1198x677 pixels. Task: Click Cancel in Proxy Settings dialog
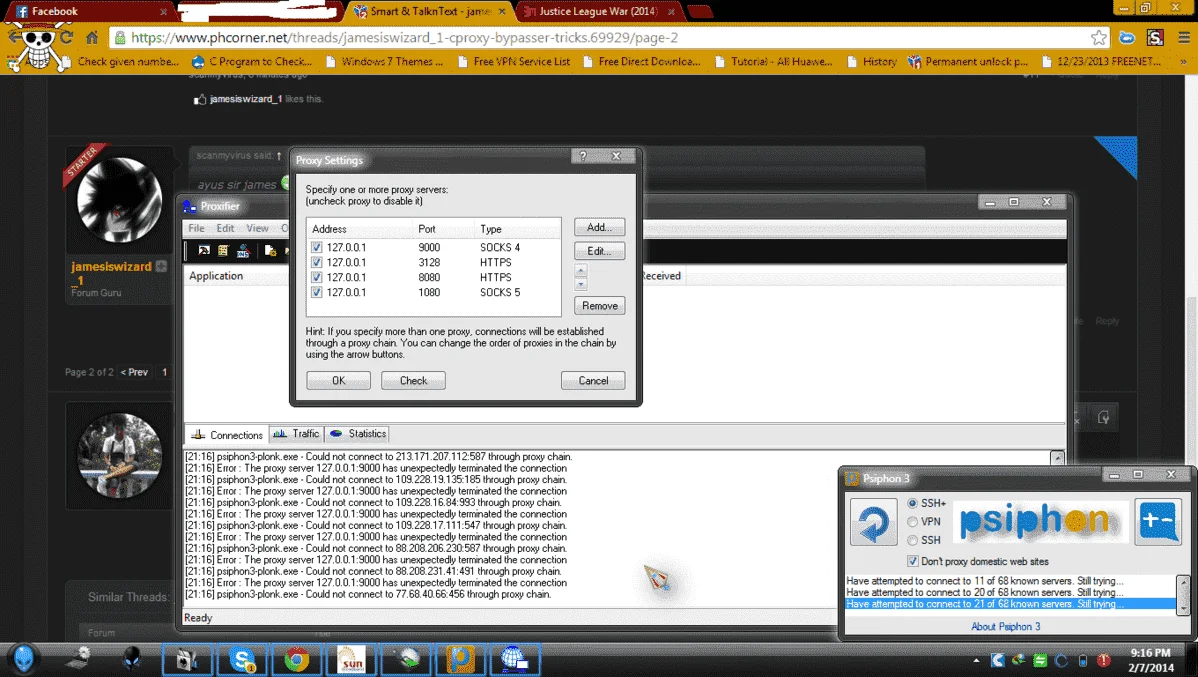(x=593, y=381)
